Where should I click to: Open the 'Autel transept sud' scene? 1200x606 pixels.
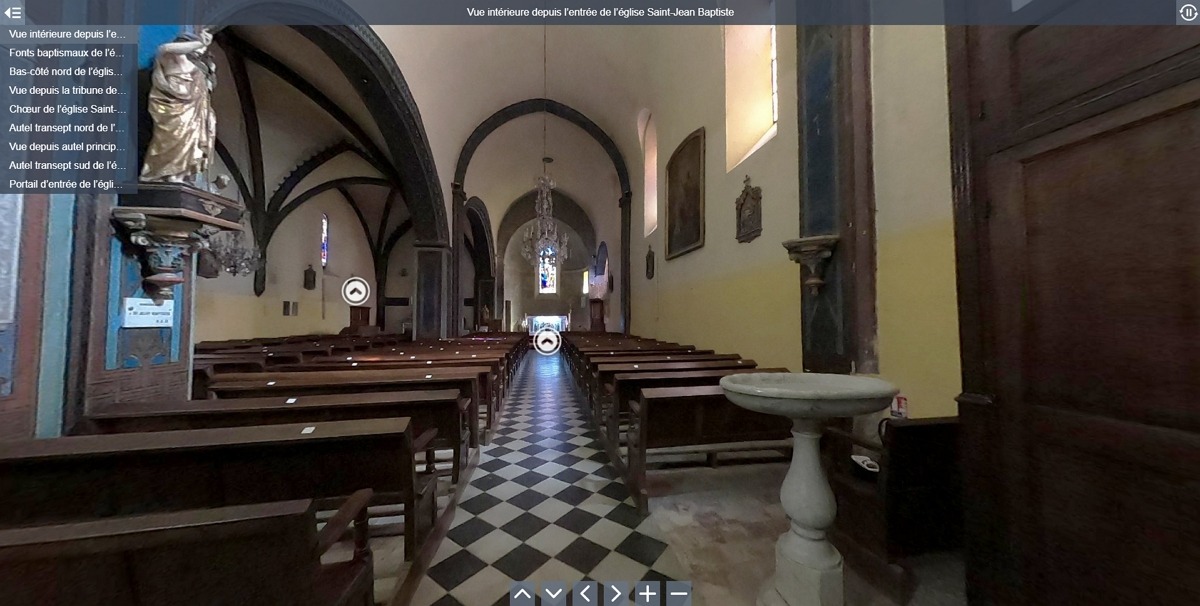pyautogui.click(x=68, y=166)
